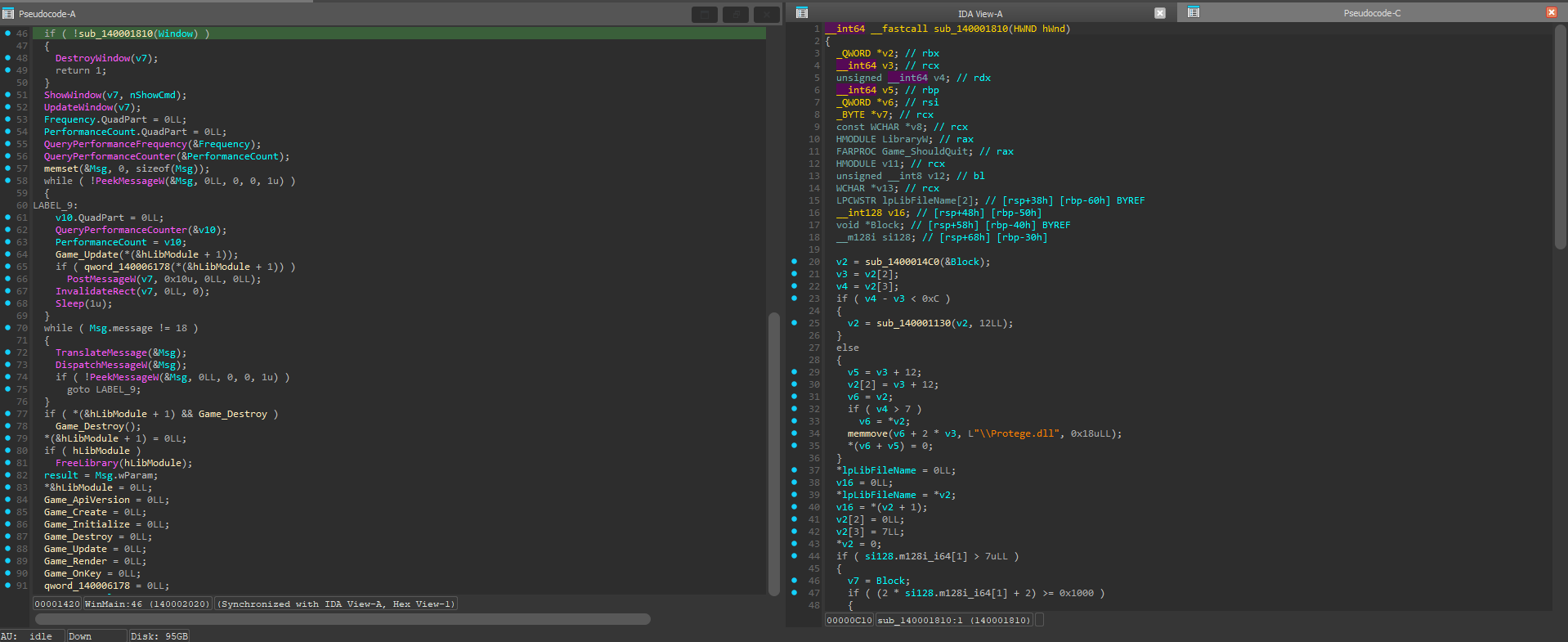
Task: Switch to the Pseudocode-C tab
Action: click(1372, 13)
